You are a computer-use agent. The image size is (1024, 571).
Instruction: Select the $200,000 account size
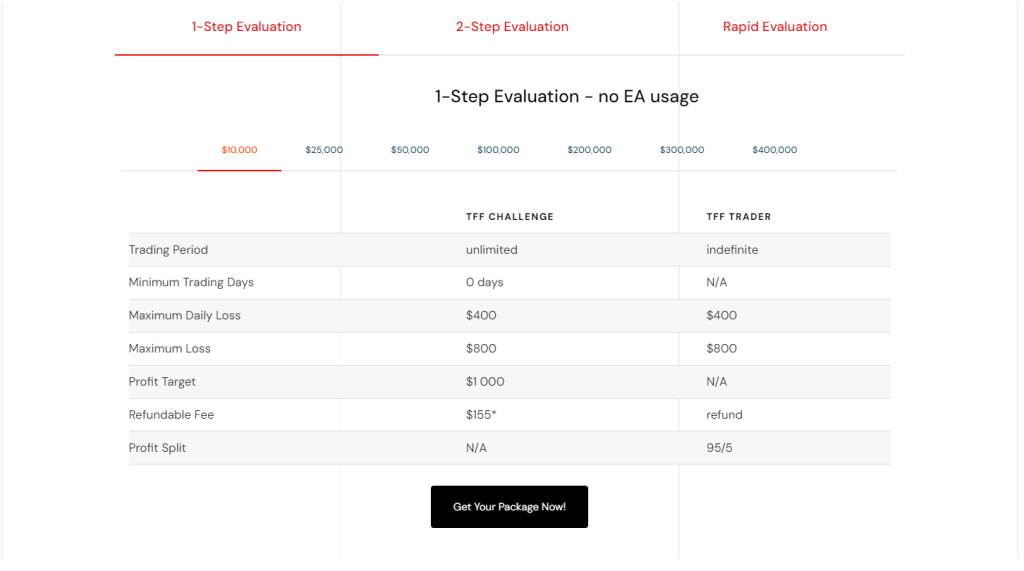coord(589,150)
